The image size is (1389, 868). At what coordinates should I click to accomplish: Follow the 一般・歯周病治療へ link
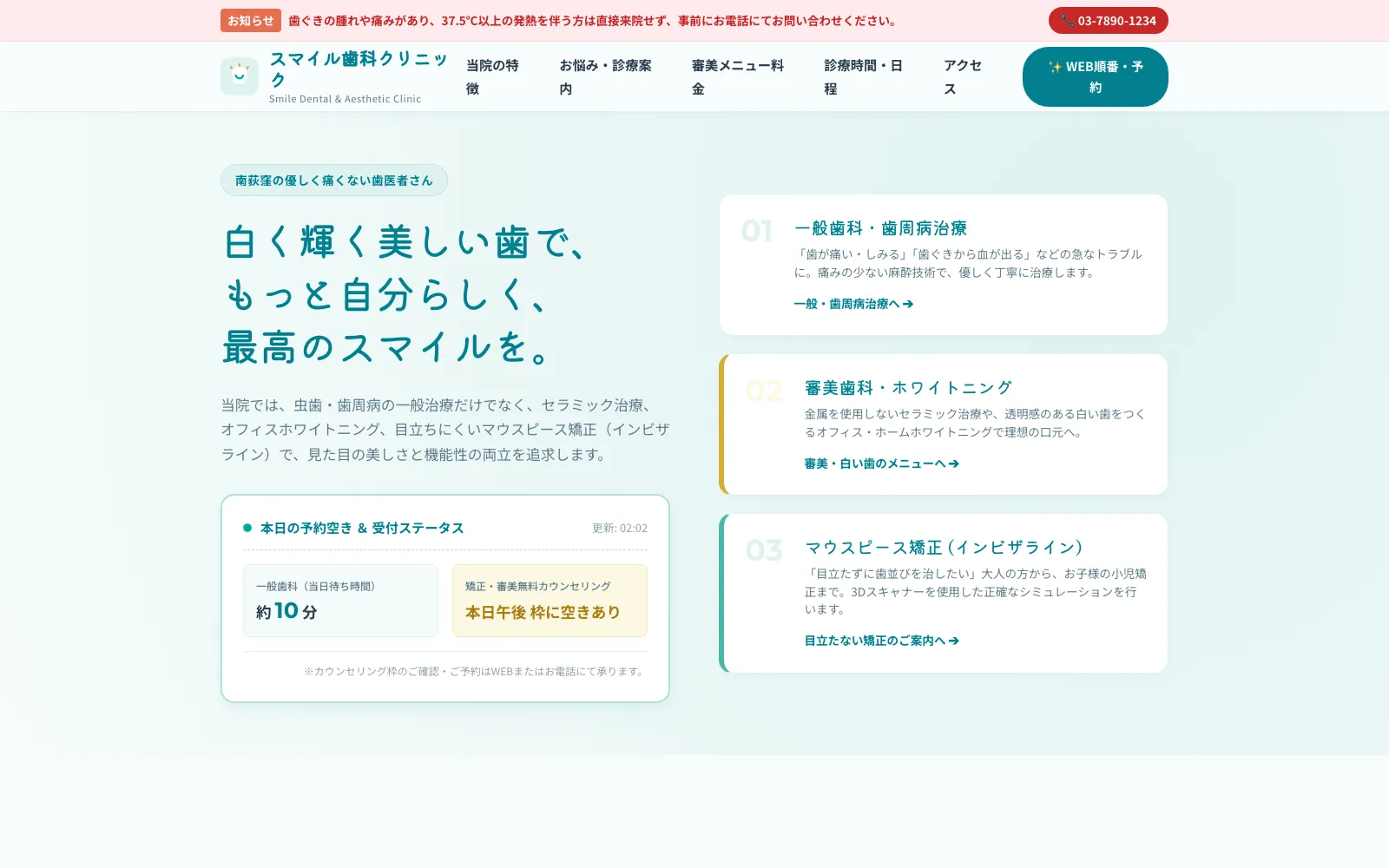[853, 304]
